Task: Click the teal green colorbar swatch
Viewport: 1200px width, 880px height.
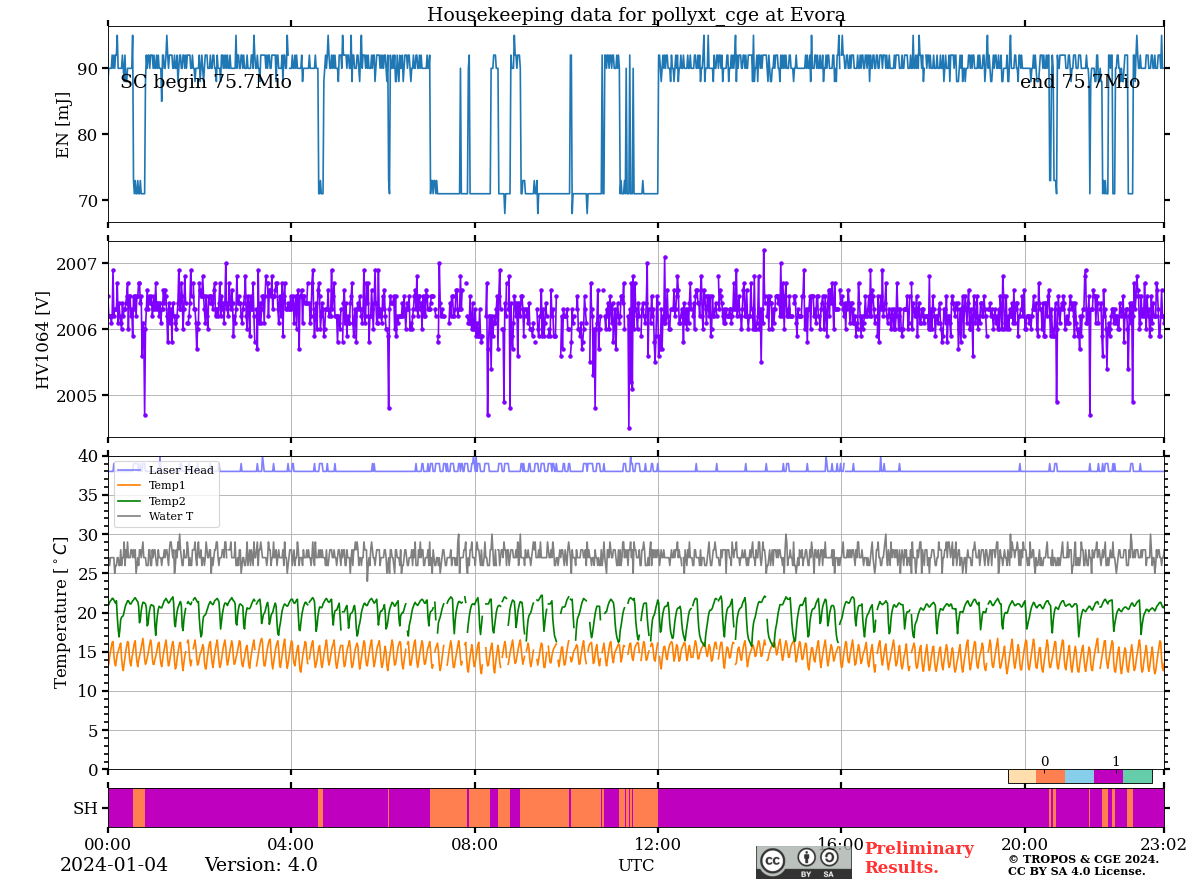Action: (x=1137, y=776)
